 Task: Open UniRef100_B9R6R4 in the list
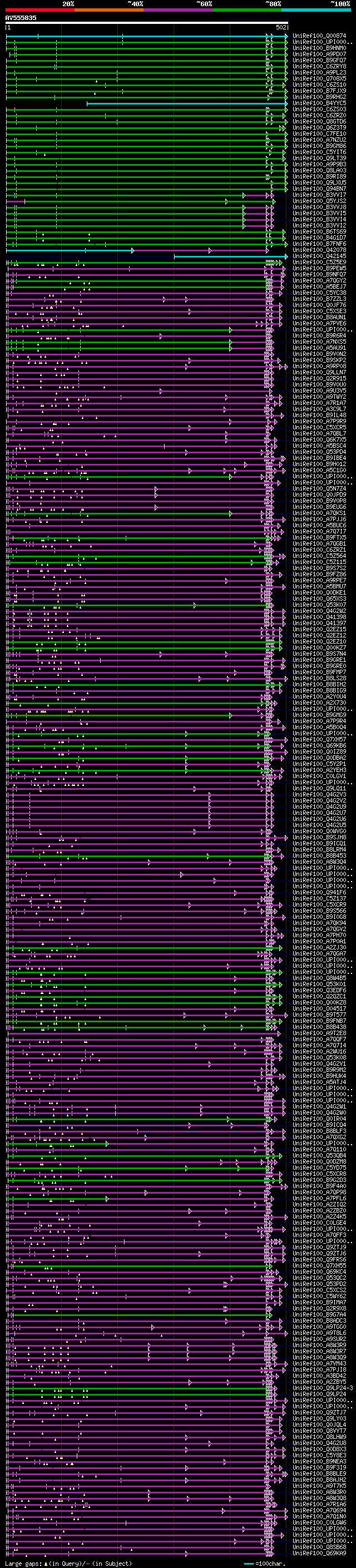coord(319,335)
